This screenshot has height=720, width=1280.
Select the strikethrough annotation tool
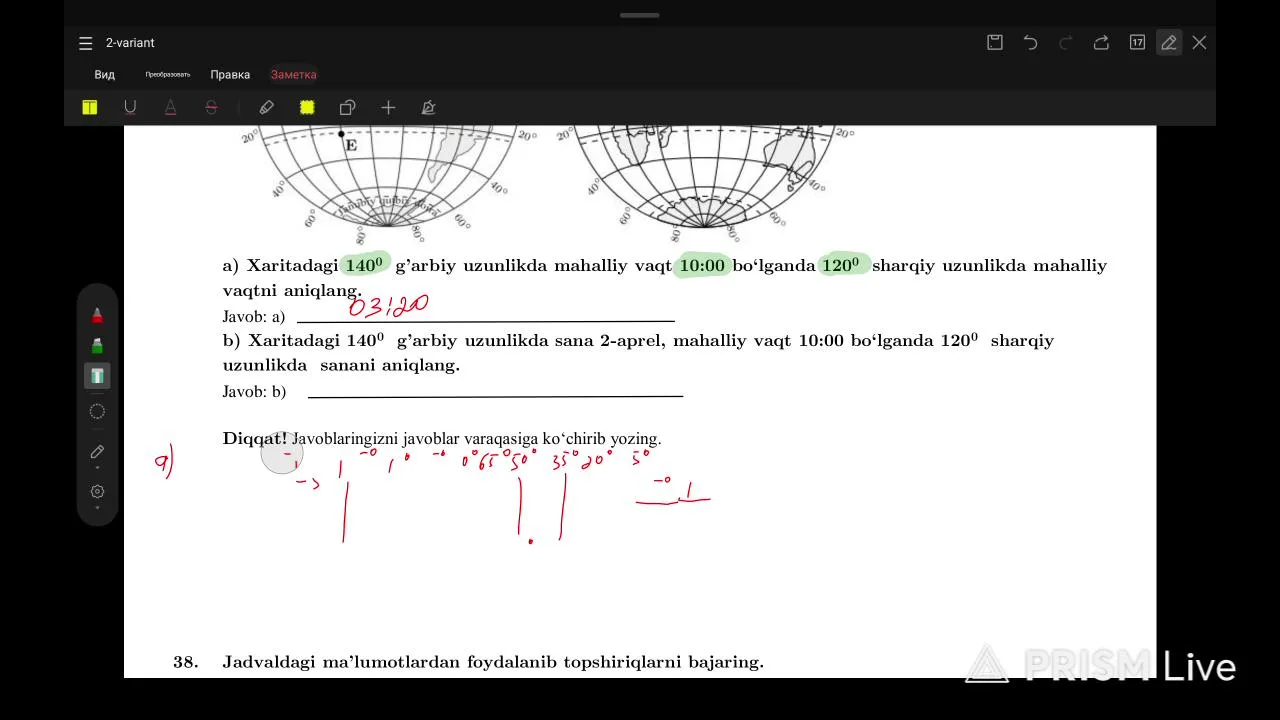click(211, 107)
